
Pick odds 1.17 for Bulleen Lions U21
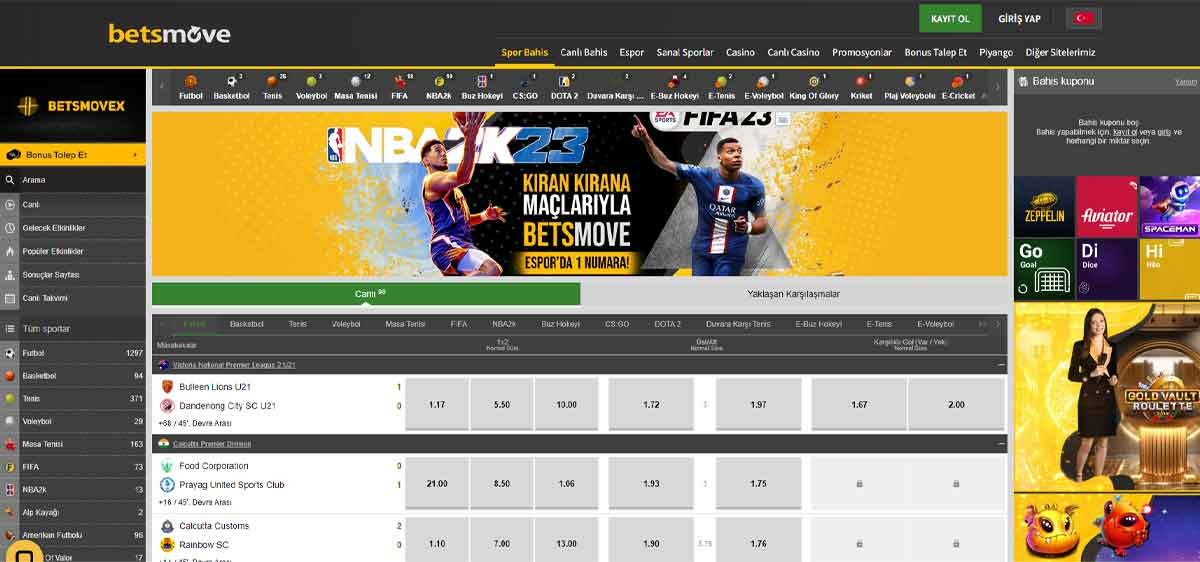point(437,404)
